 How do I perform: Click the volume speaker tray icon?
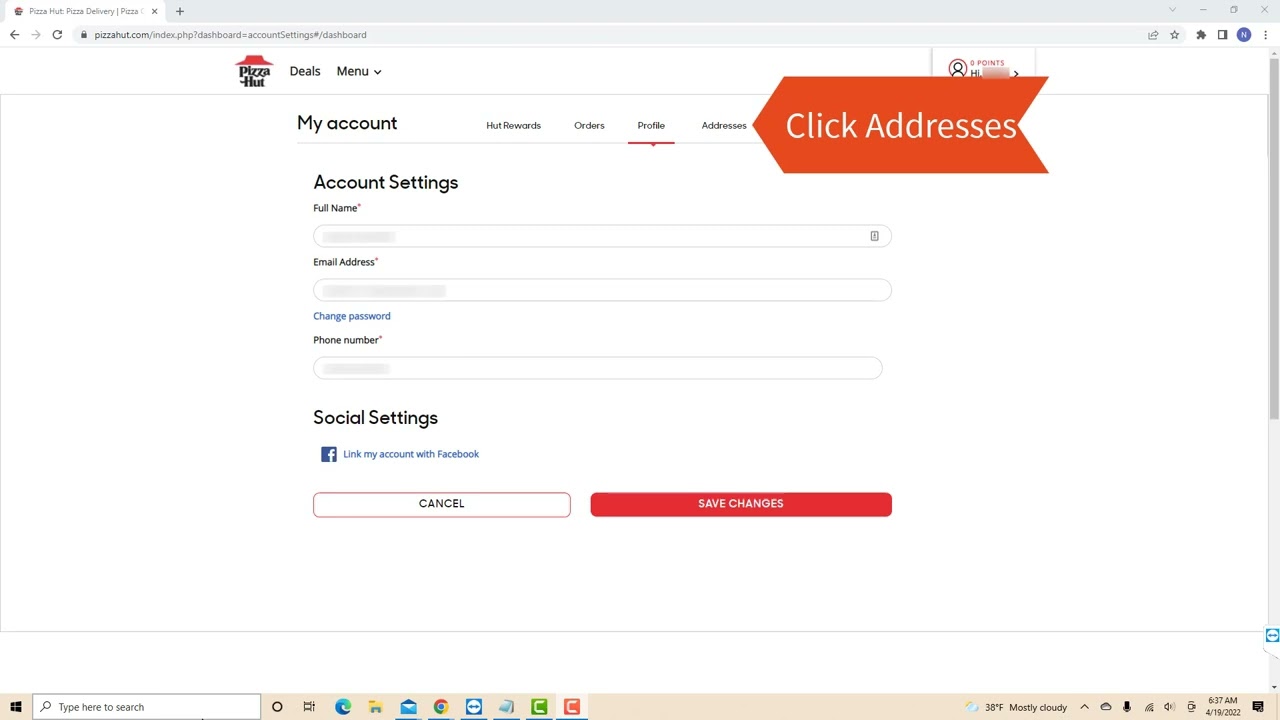pos(1169,707)
